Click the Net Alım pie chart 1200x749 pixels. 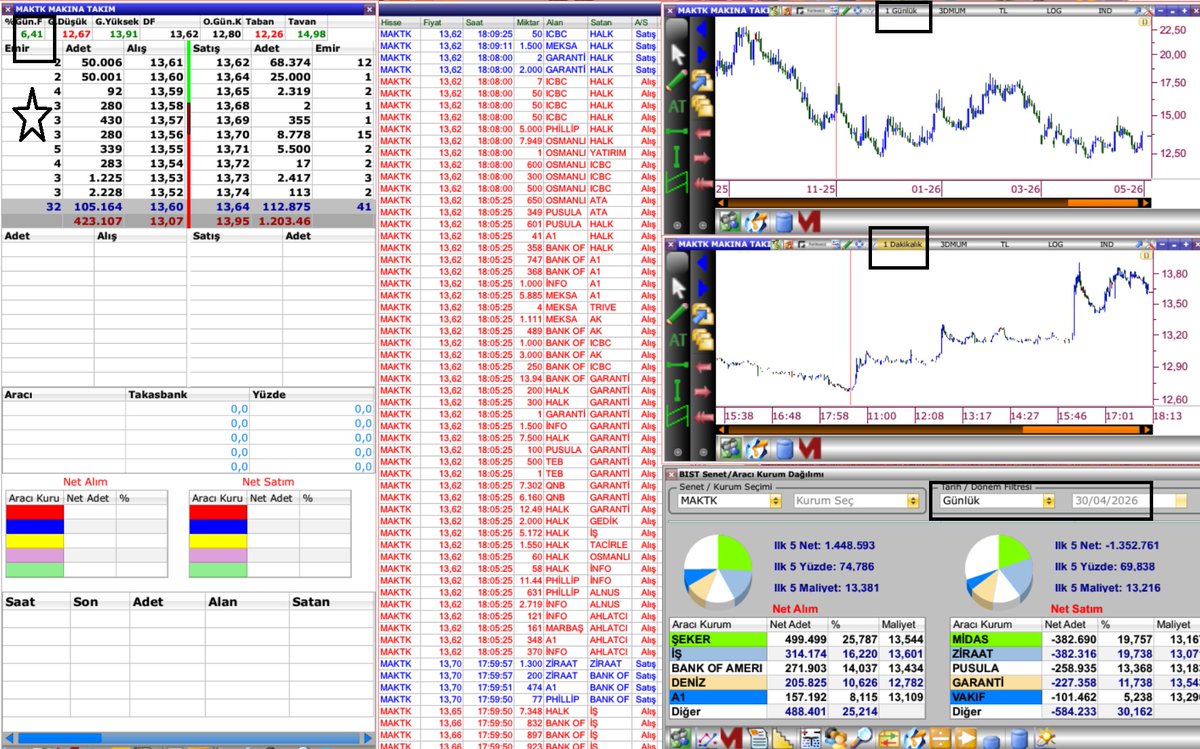tap(718, 573)
